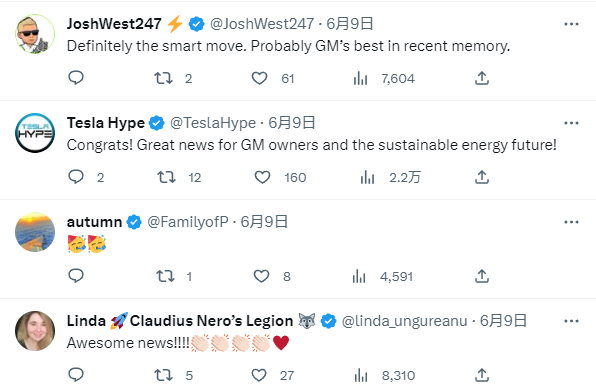
Task: Open more options on autumn's tweet
Action: [x=571, y=222]
